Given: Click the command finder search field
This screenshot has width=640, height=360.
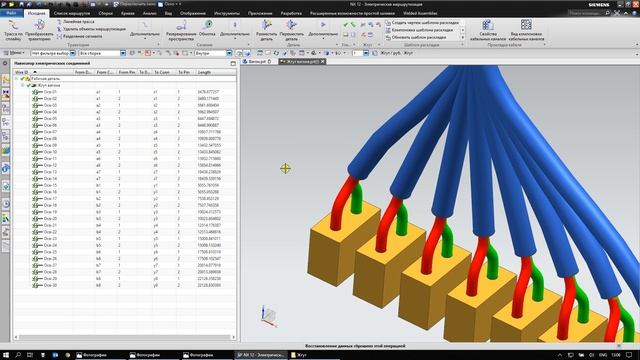Looking at the screenshot, I should (x=587, y=13).
